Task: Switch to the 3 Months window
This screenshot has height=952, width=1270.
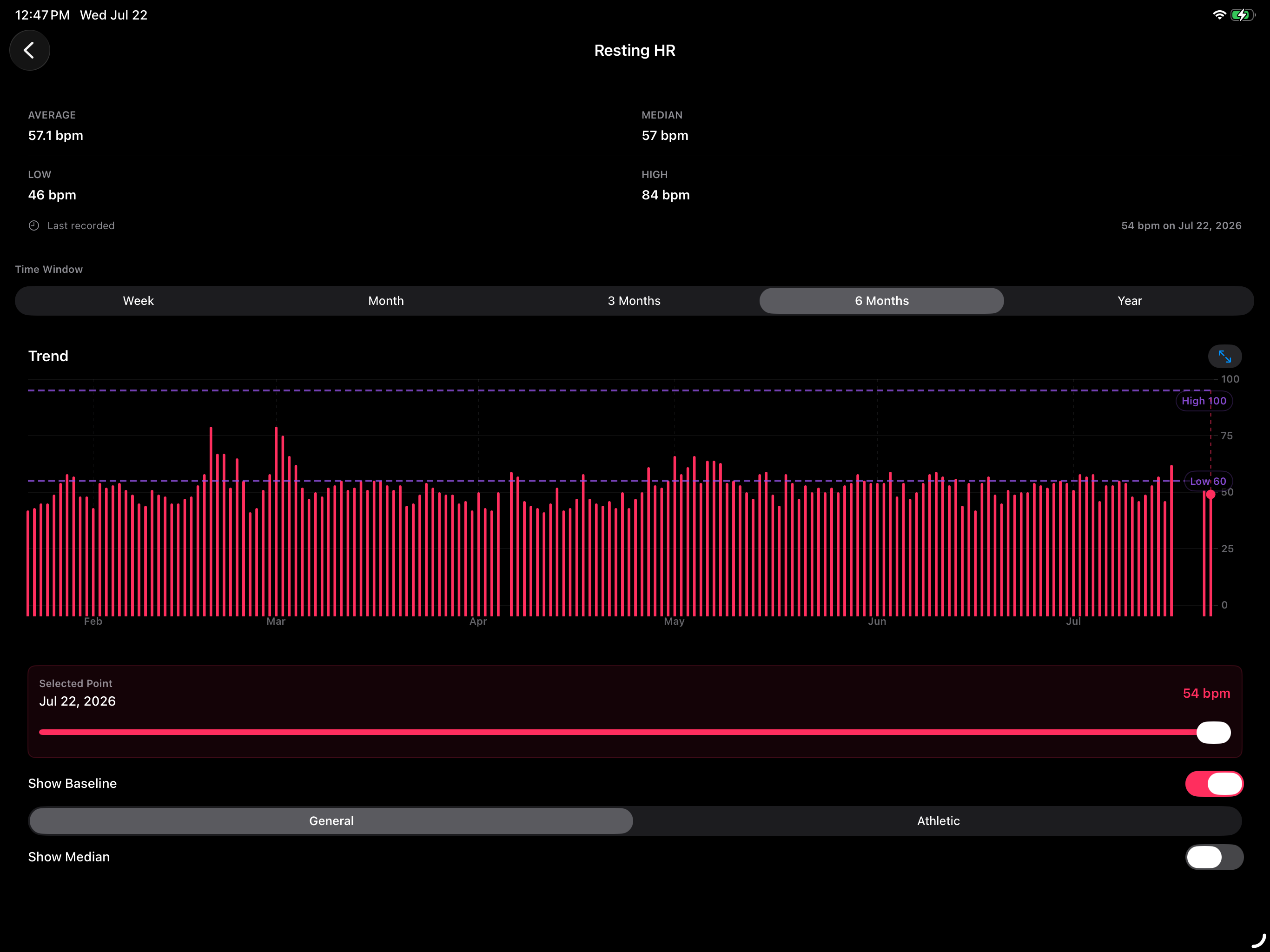Action: [634, 301]
